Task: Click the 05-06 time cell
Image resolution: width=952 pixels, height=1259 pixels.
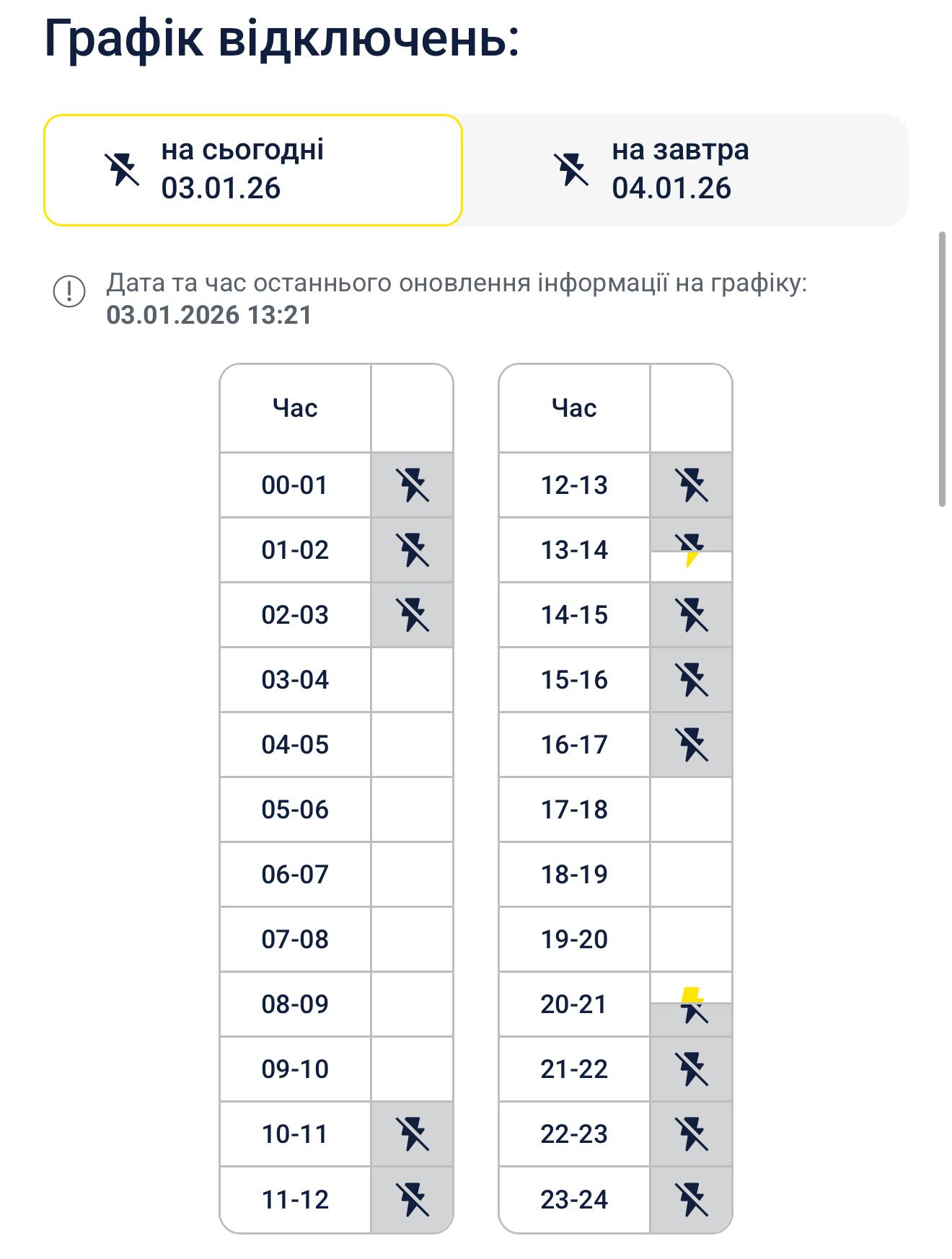Action: 295,809
